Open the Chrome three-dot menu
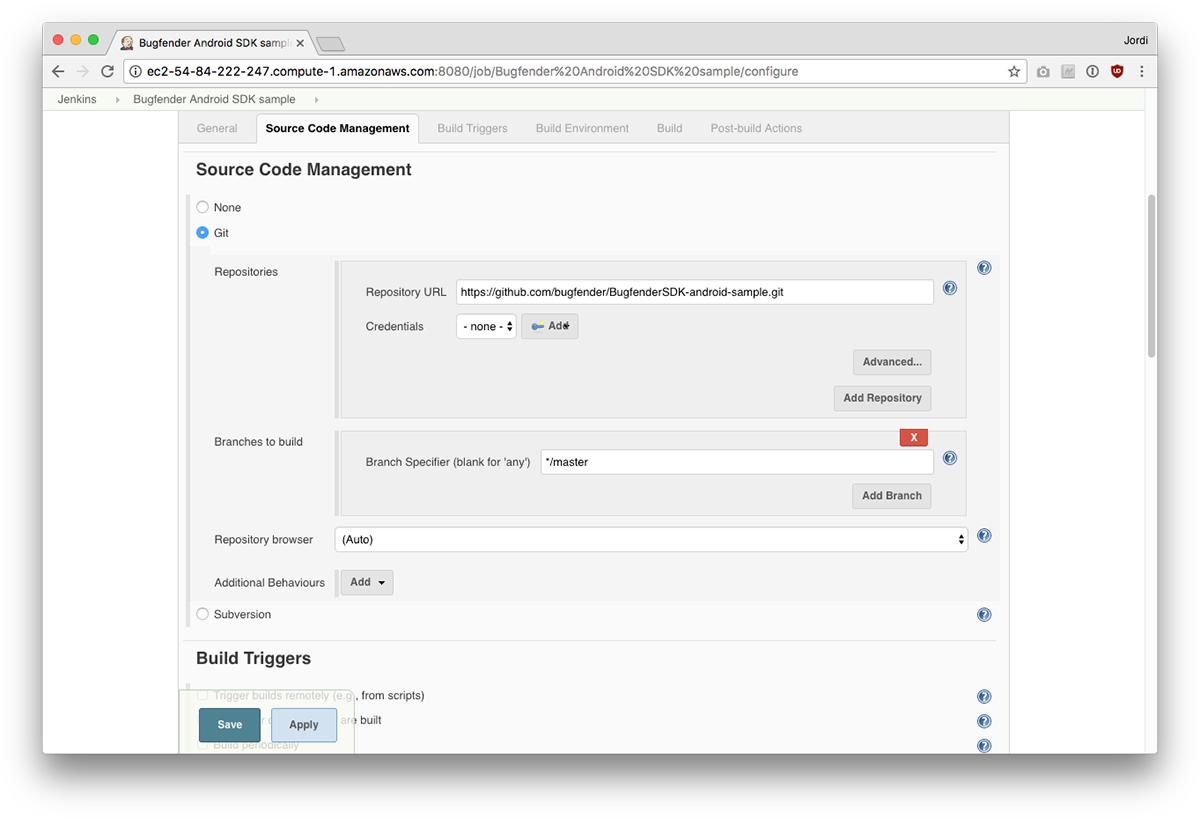 tap(1141, 72)
